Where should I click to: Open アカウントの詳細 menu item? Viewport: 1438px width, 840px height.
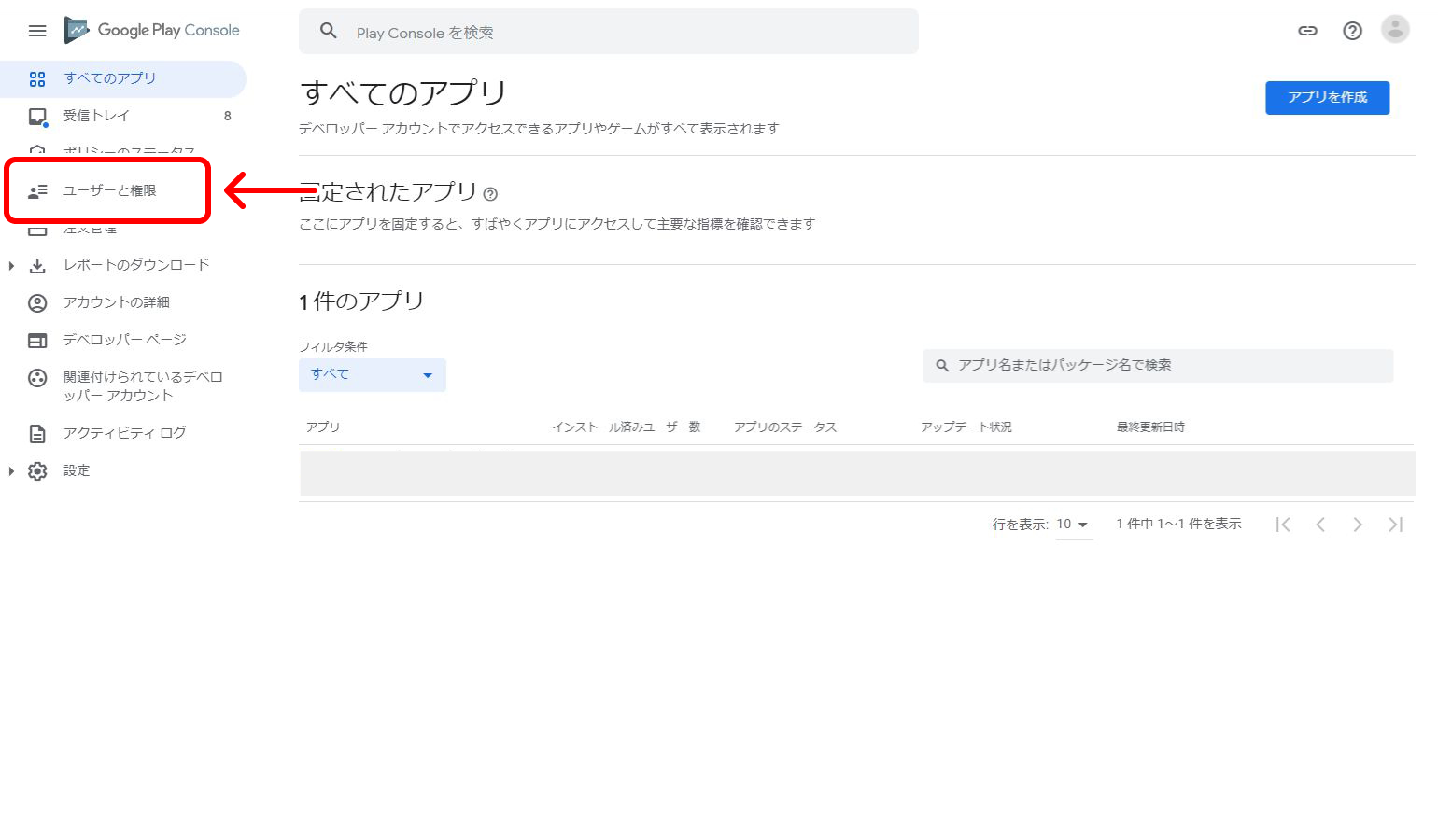[x=116, y=302]
